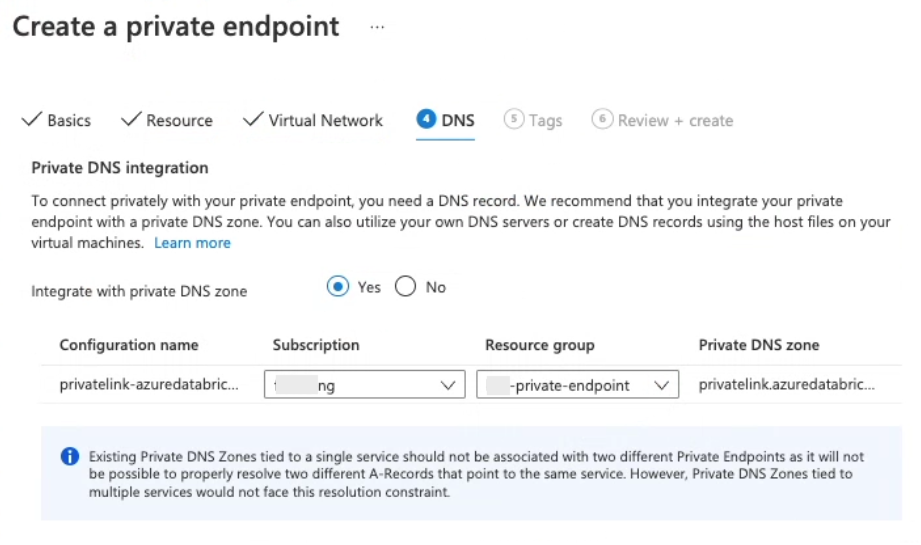Click the ellipsis icon beside the page title

click(x=377, y=27)
